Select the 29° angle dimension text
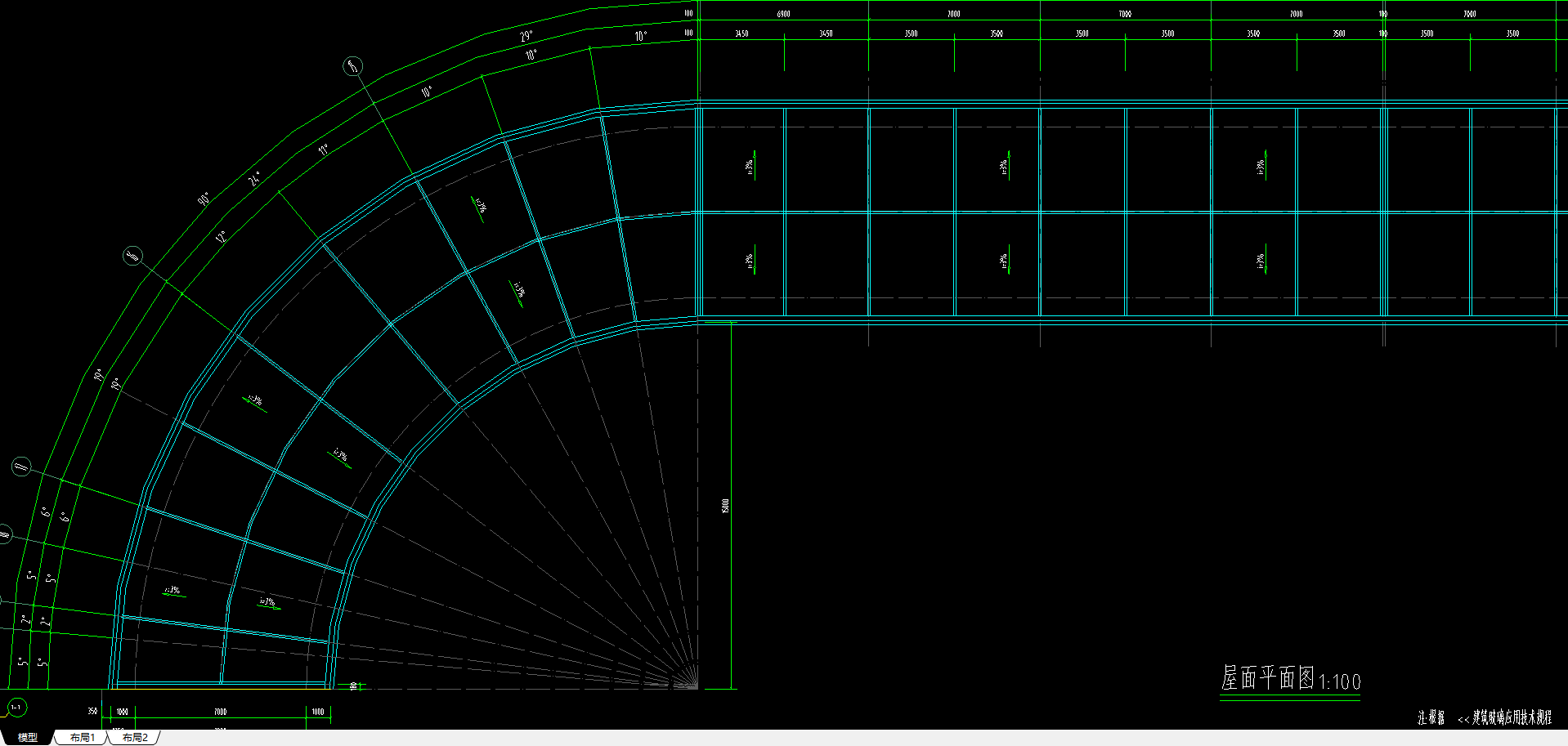1568x746 pixels. pyautogui.click(x=526, y=36)
